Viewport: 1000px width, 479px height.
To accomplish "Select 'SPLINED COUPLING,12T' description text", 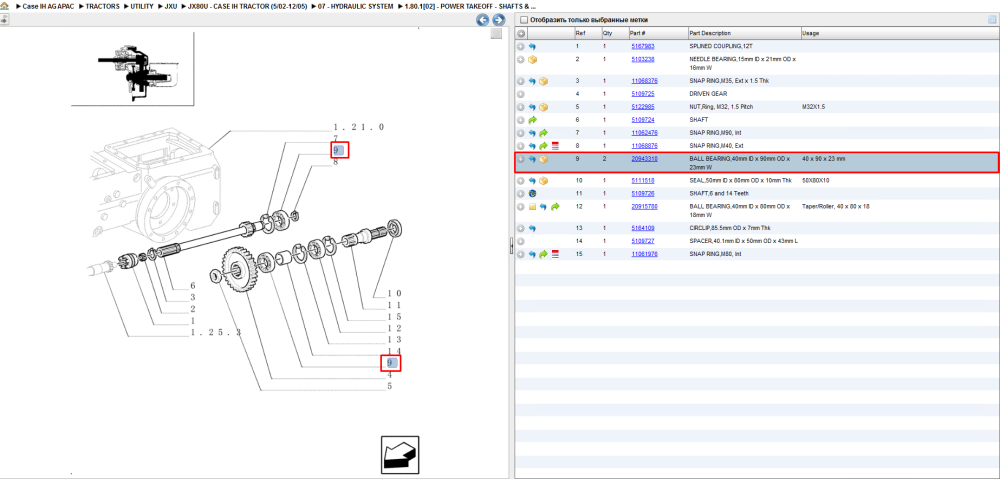I will click(721, 47).
